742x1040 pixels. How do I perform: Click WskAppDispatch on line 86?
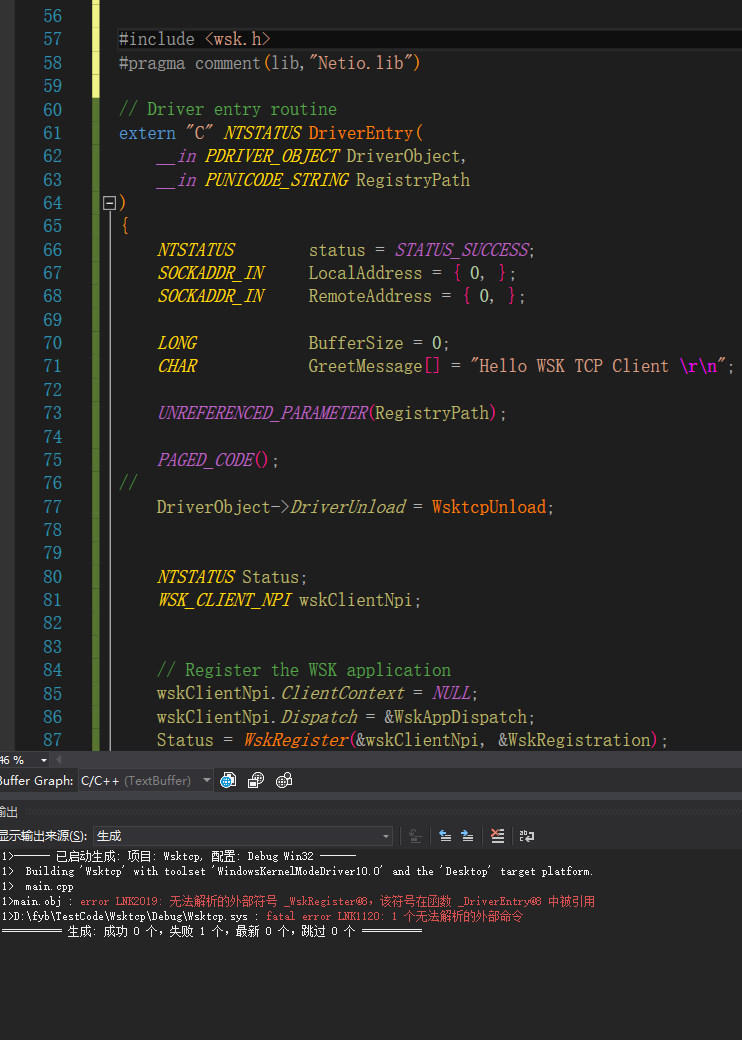[461, 717]
